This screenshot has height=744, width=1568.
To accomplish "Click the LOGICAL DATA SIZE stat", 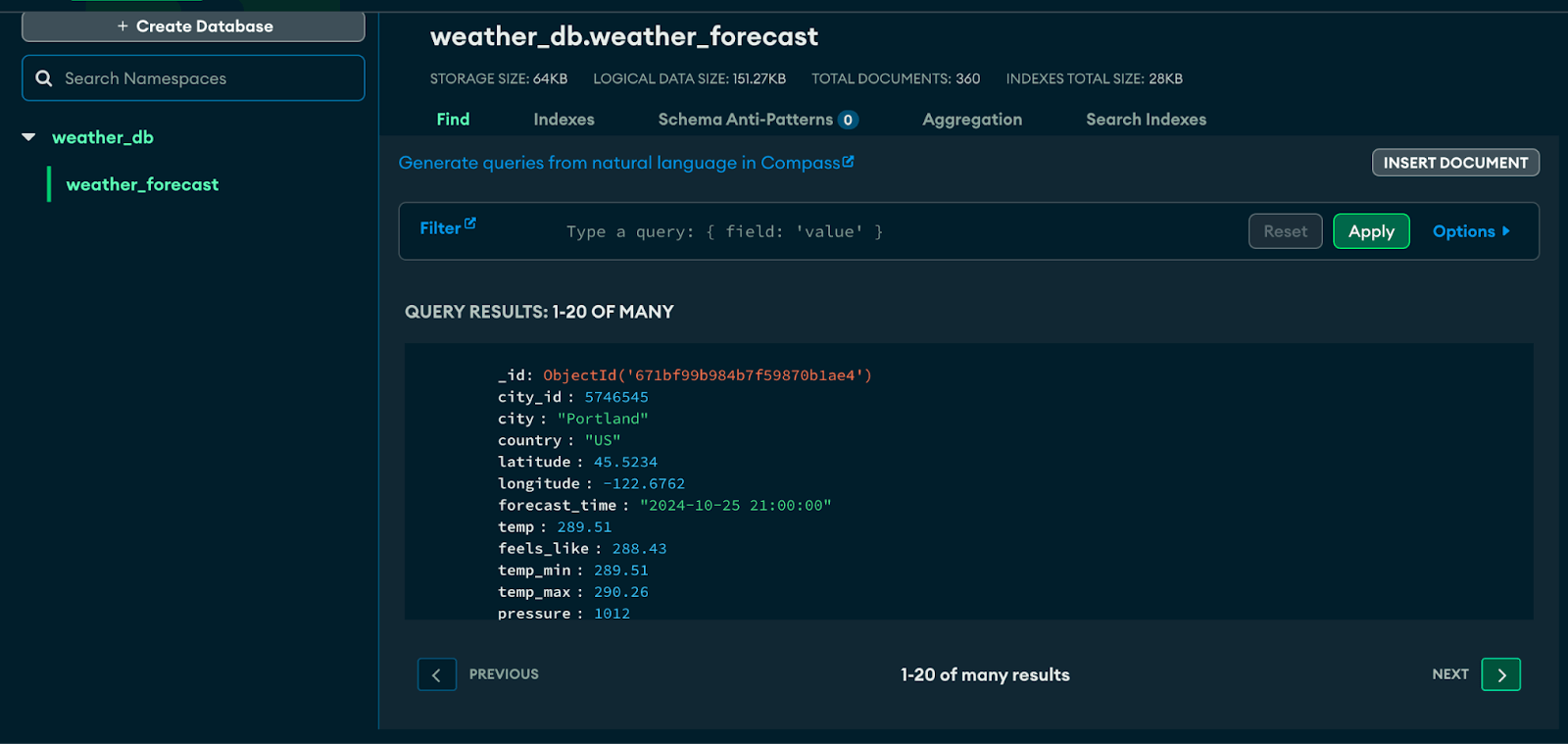I will click(x=689, y=78).
